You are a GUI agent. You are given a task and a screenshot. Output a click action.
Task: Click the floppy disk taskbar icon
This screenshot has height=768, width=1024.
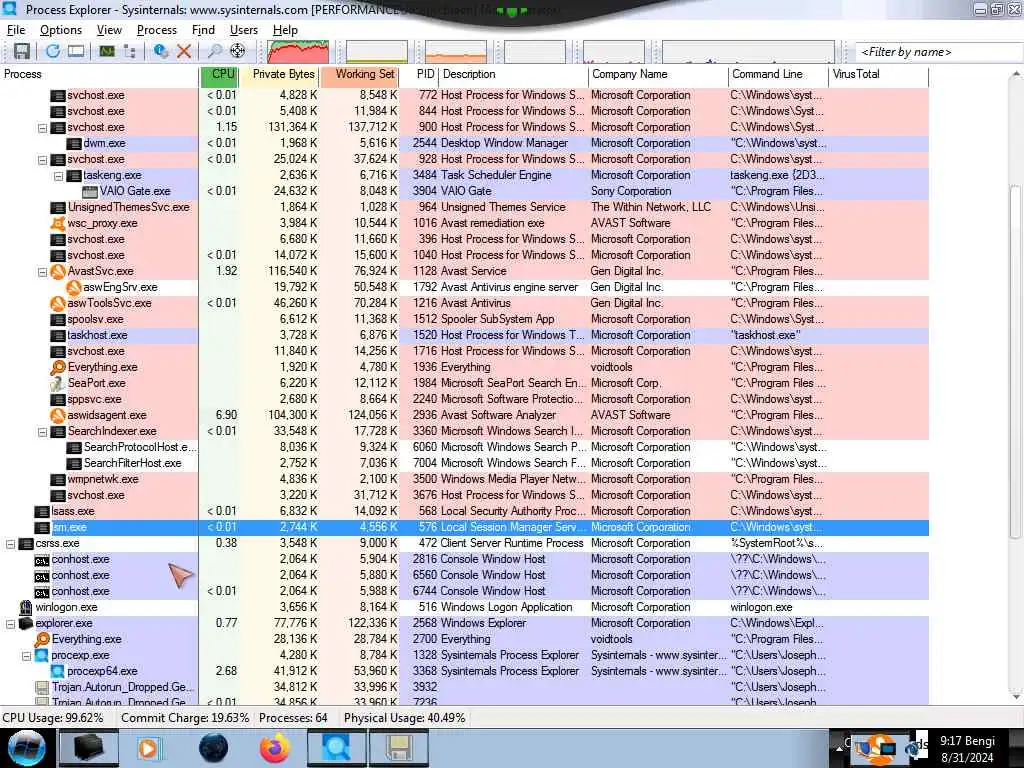(x=398, y=748)
